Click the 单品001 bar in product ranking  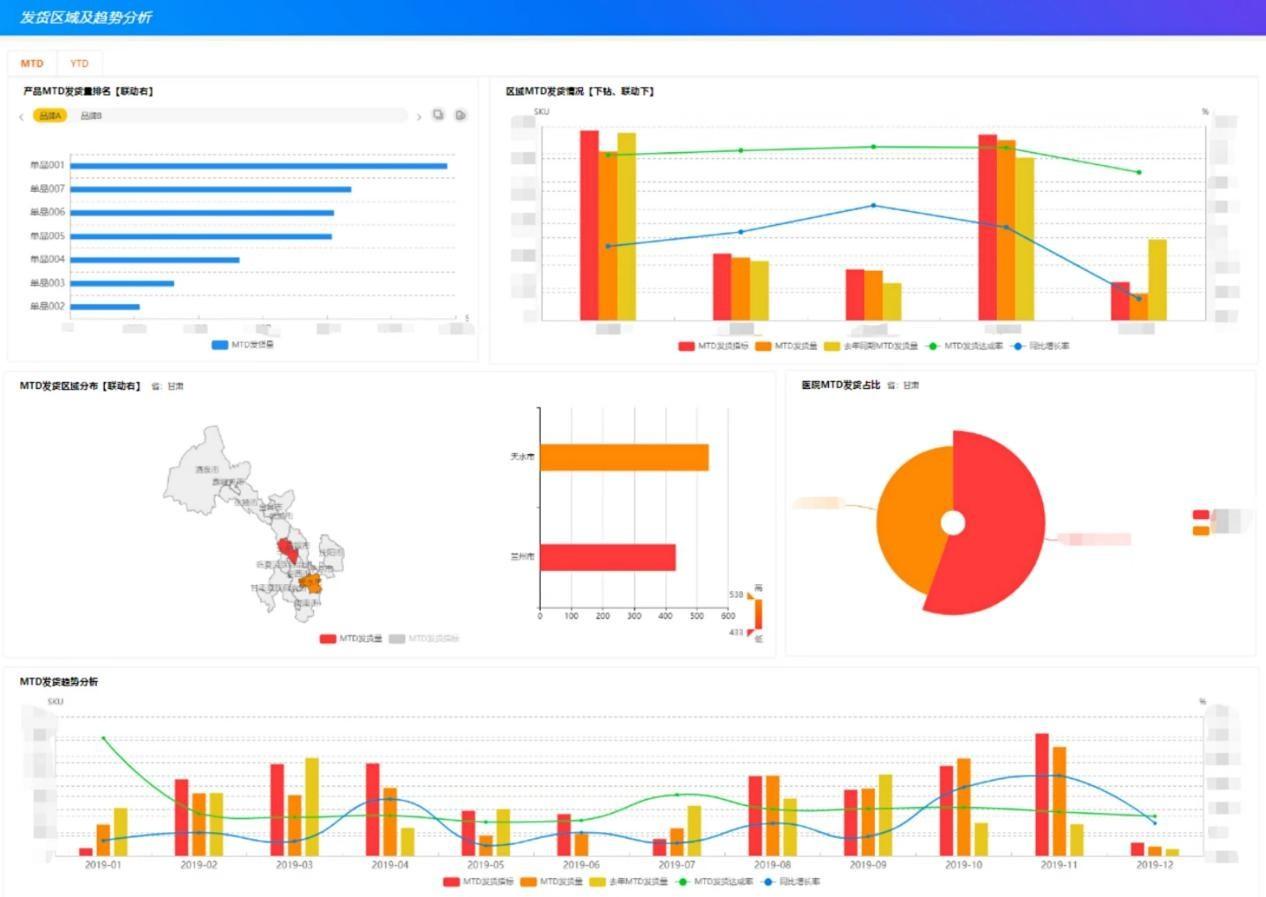[258, 166]
